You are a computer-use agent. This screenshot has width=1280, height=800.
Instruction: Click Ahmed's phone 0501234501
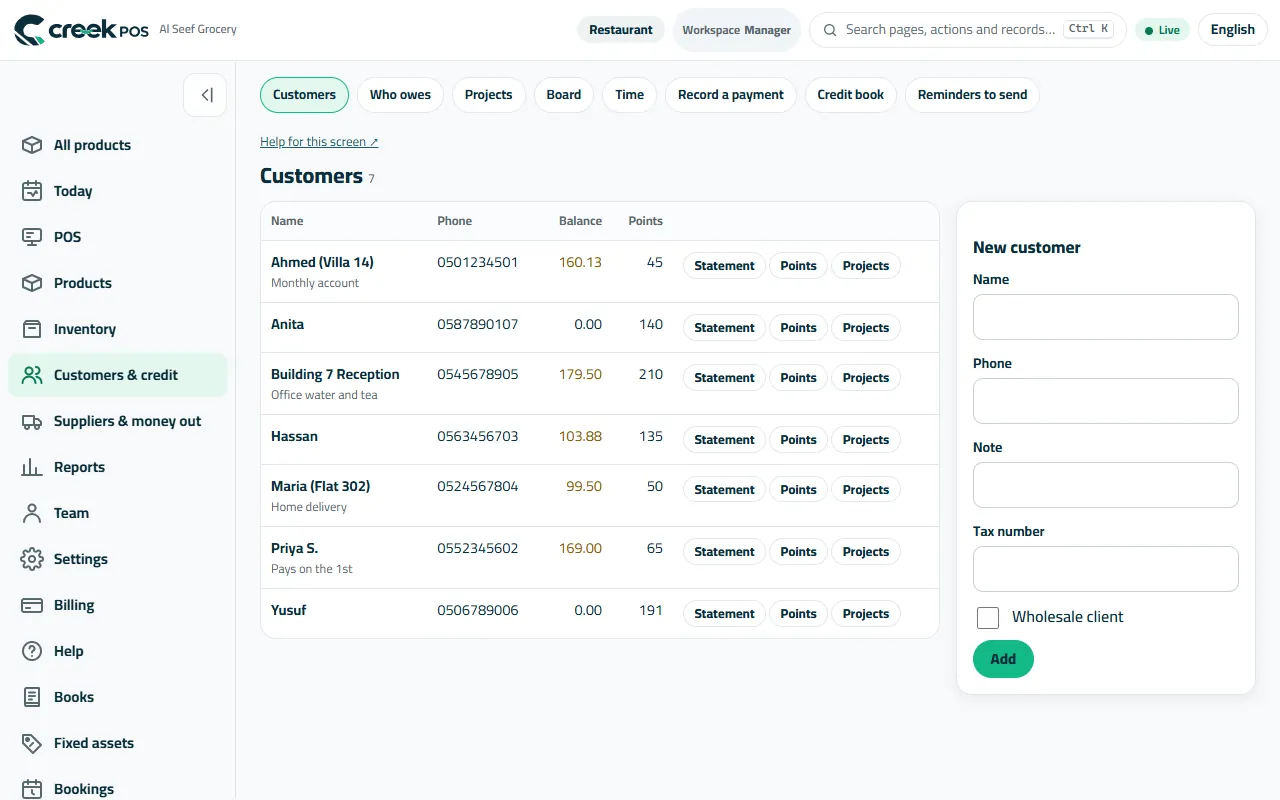(x=478, y=262)
